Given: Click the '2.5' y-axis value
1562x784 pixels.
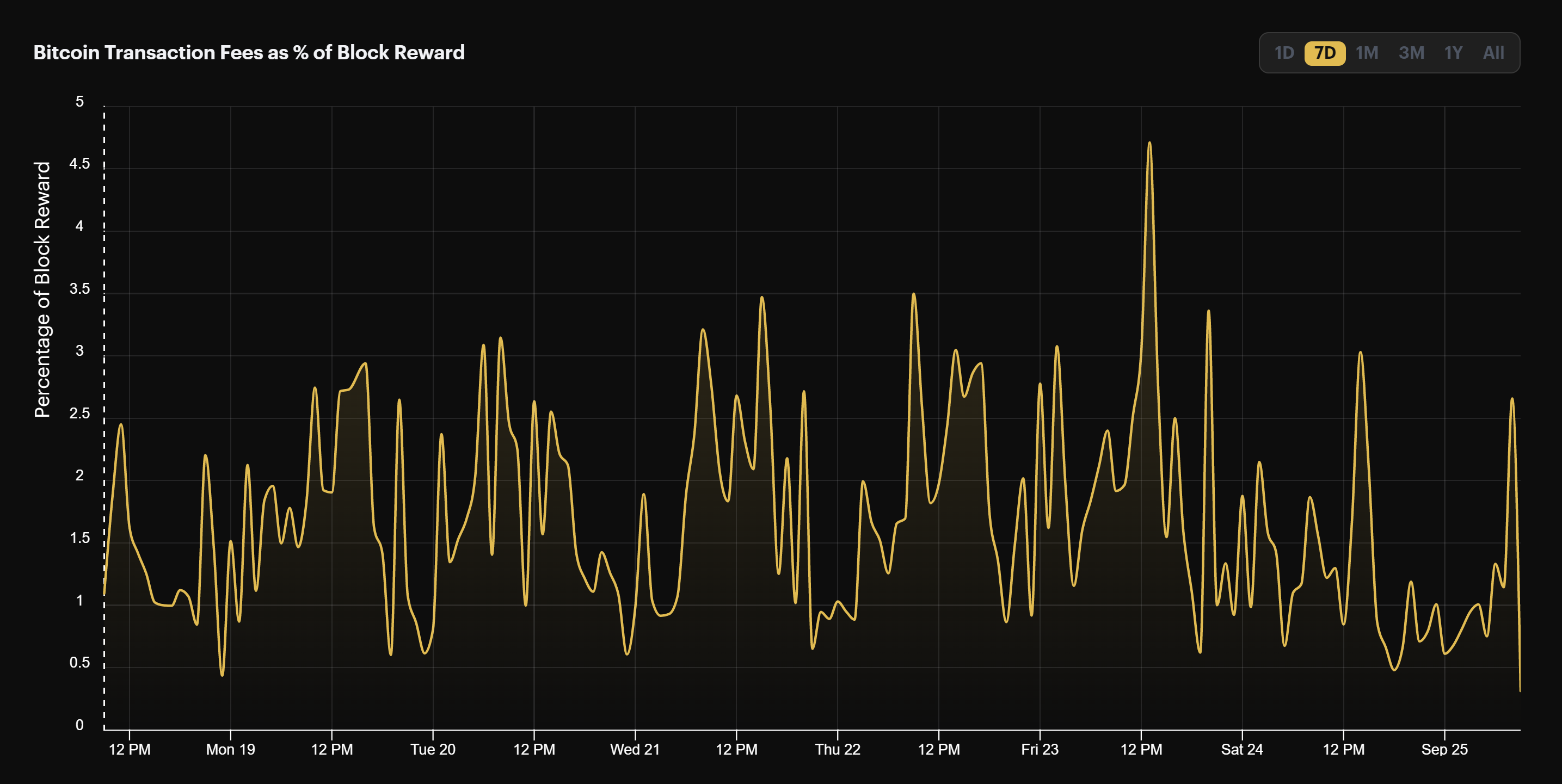Looking at the screenshot, I should coord(79,413).
